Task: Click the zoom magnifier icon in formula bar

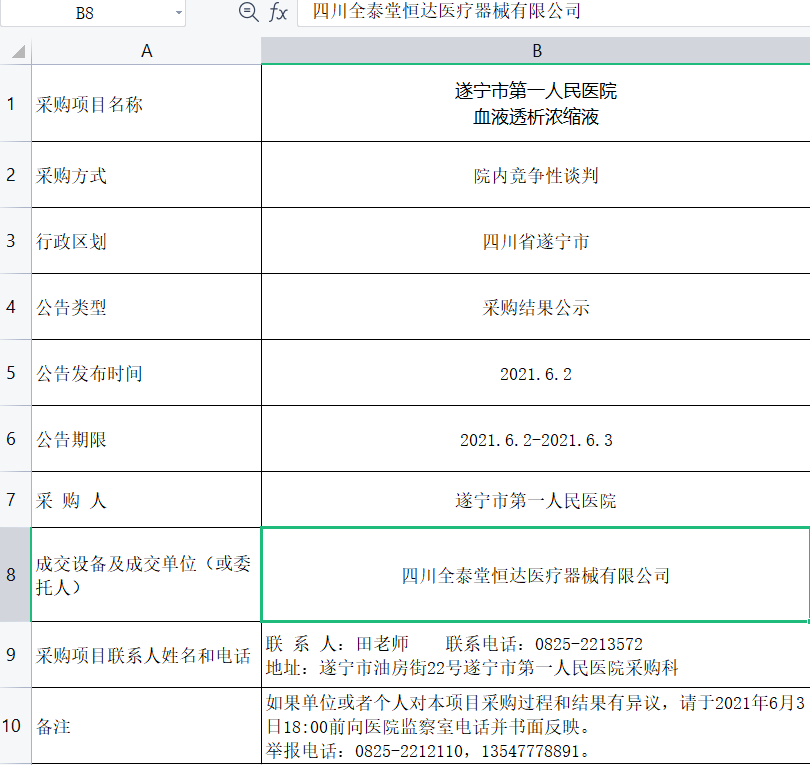Action: (x=248, y=11)
